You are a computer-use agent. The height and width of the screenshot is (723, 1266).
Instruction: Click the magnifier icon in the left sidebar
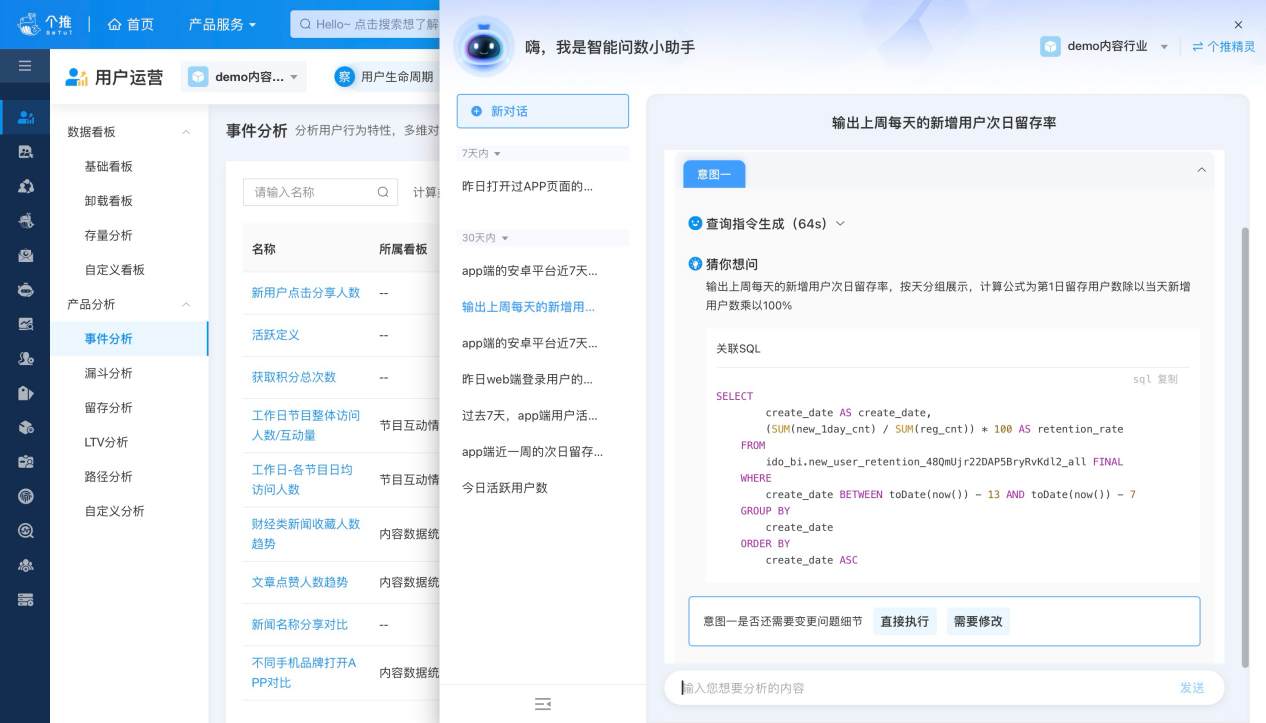pyautogui.click(x=24, y=531)
